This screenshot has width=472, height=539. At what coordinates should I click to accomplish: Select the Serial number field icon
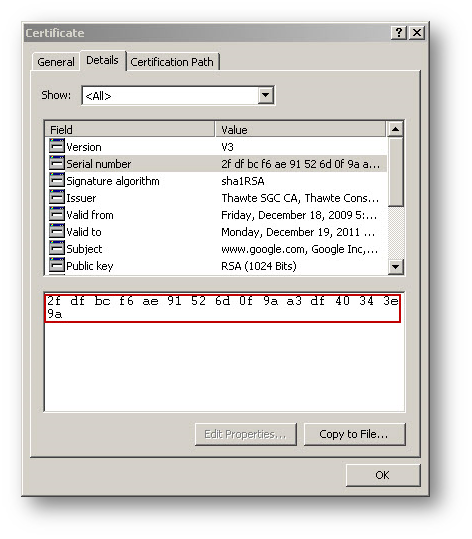tap(57, 163)
